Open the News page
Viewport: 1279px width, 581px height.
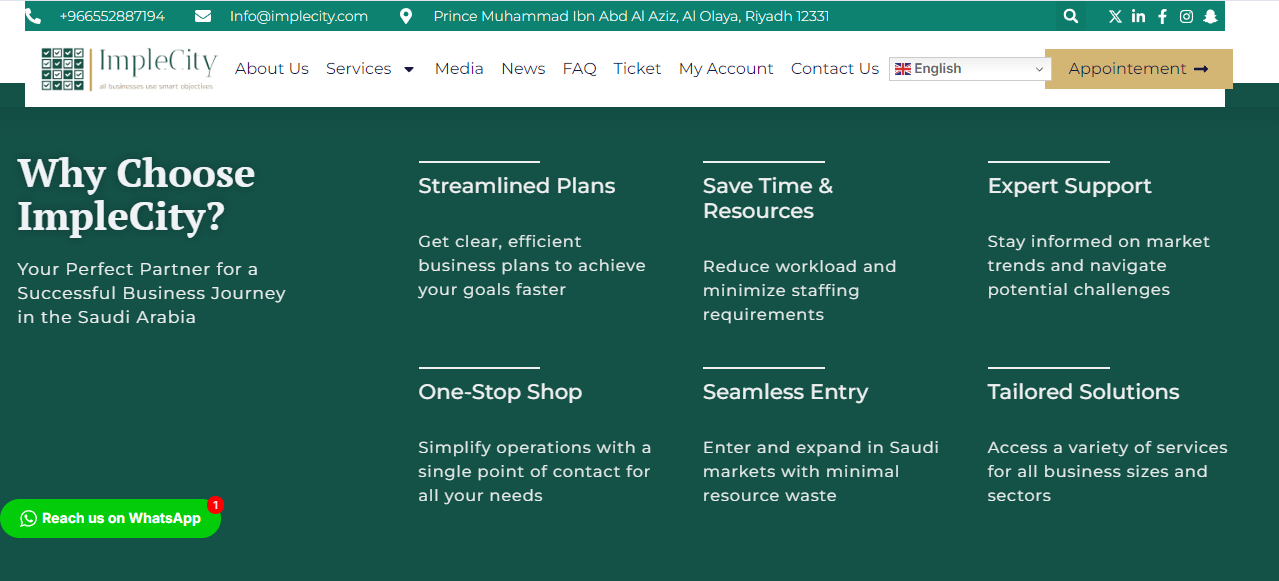click(523, 69)
